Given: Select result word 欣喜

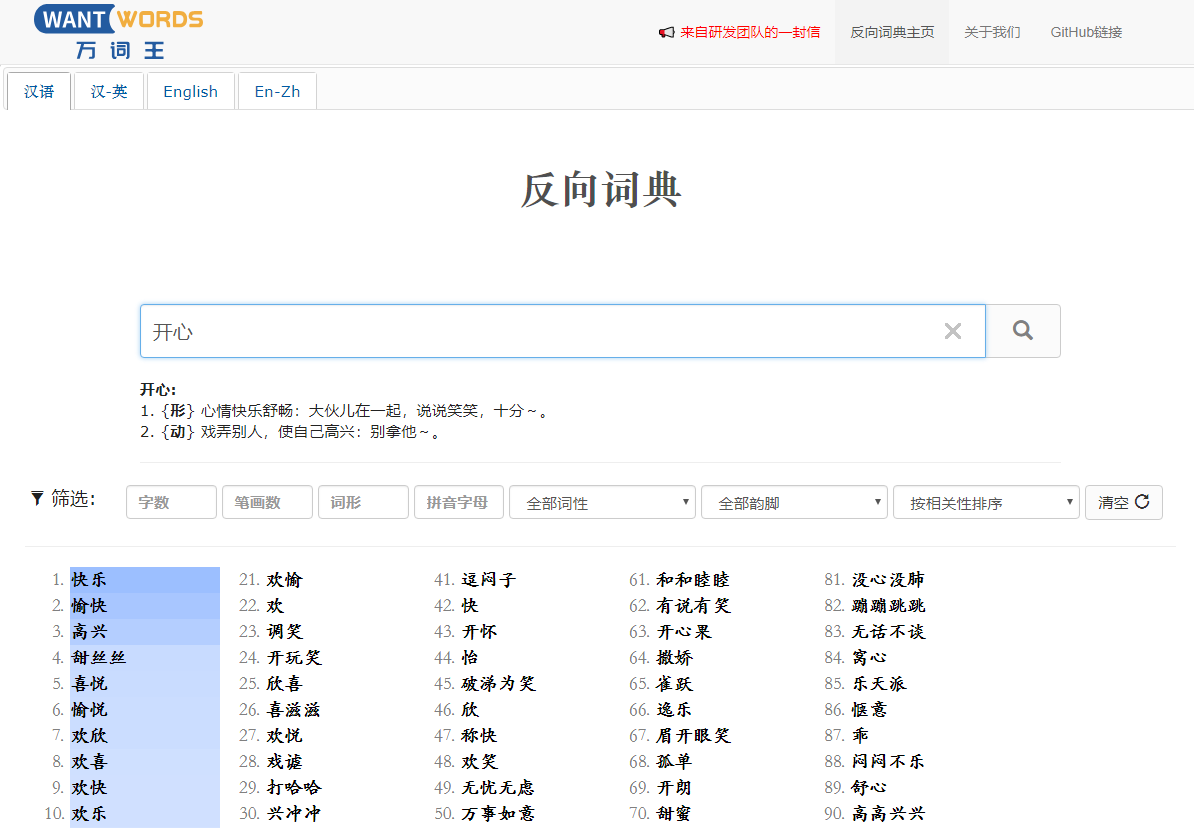Looking at the screenshot, I should click(284, 683).
